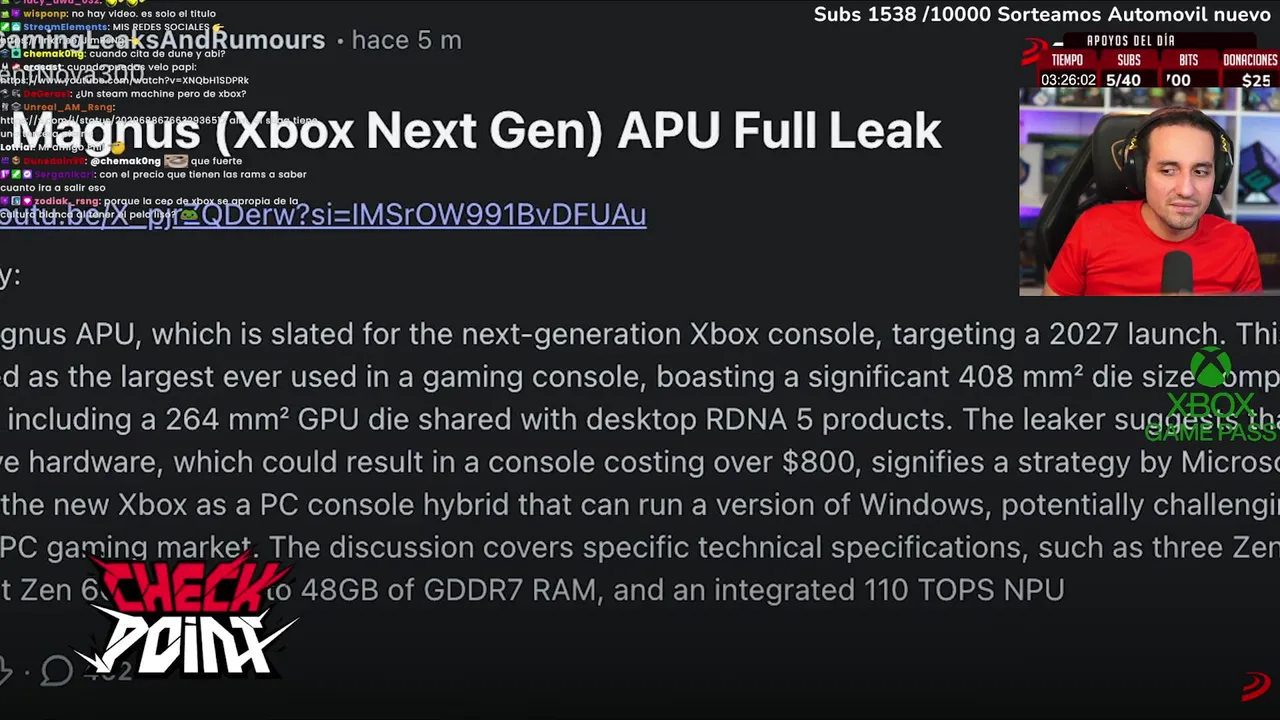Click the Subs 1538/10000 goal banner
The width and height of the screenshot is (1280, 720).
(x=1046, y=15)
